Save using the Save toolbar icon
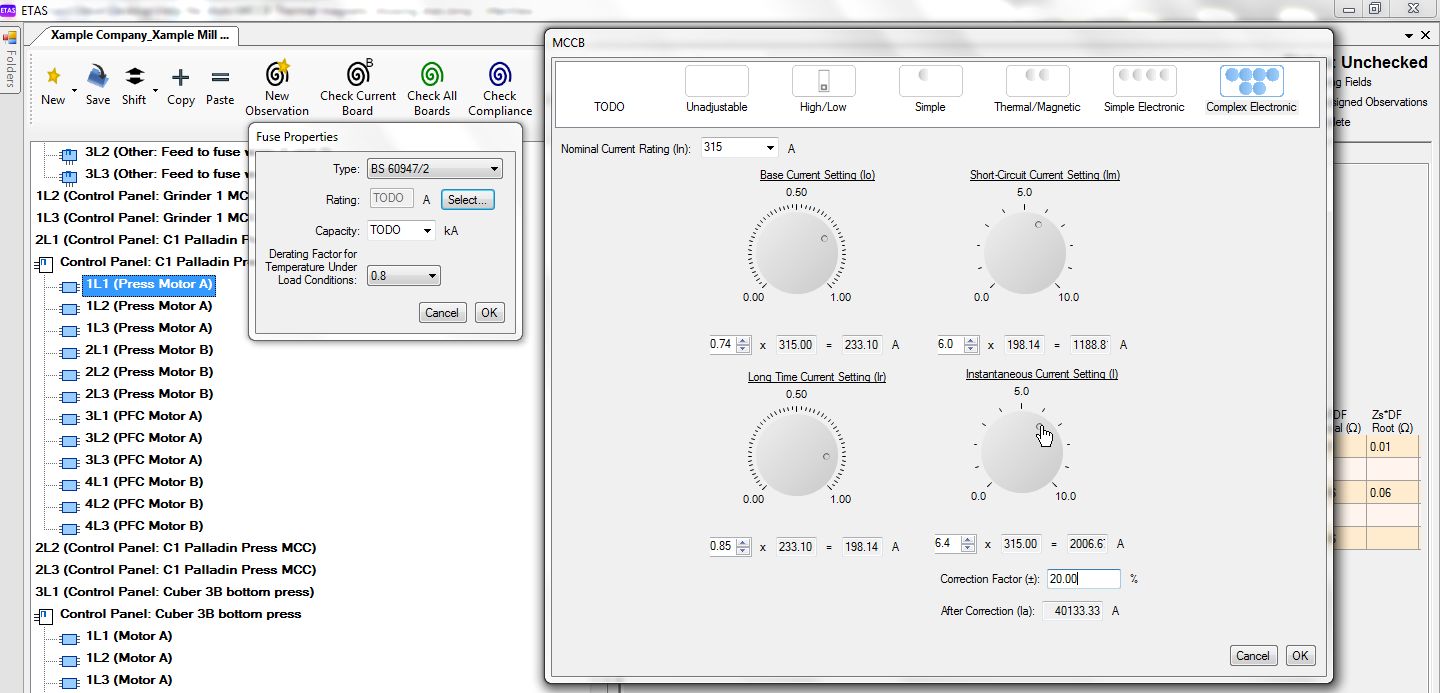This screenshot has height=693, width=1440. (97, 77)
